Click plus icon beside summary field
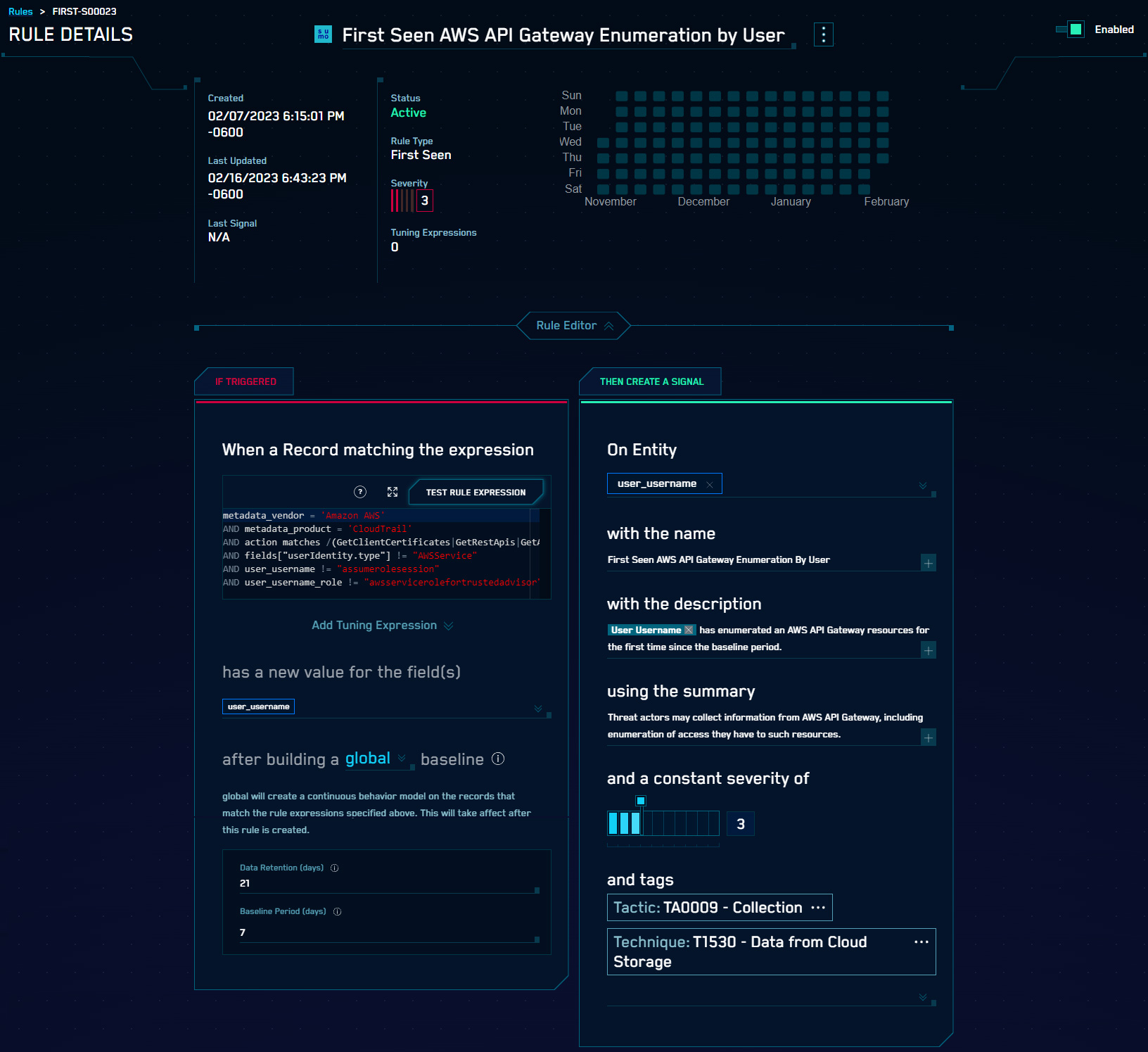The width and height of the screenshot is (1148, 1052). pyautogui.click(x=929, y=737)
